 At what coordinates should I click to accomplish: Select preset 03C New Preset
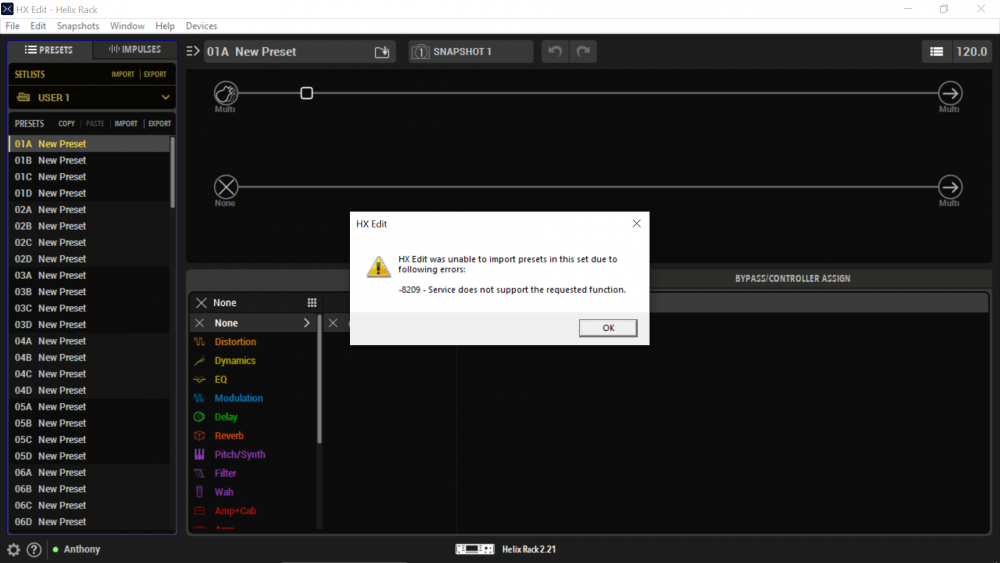tap(89, 309)
